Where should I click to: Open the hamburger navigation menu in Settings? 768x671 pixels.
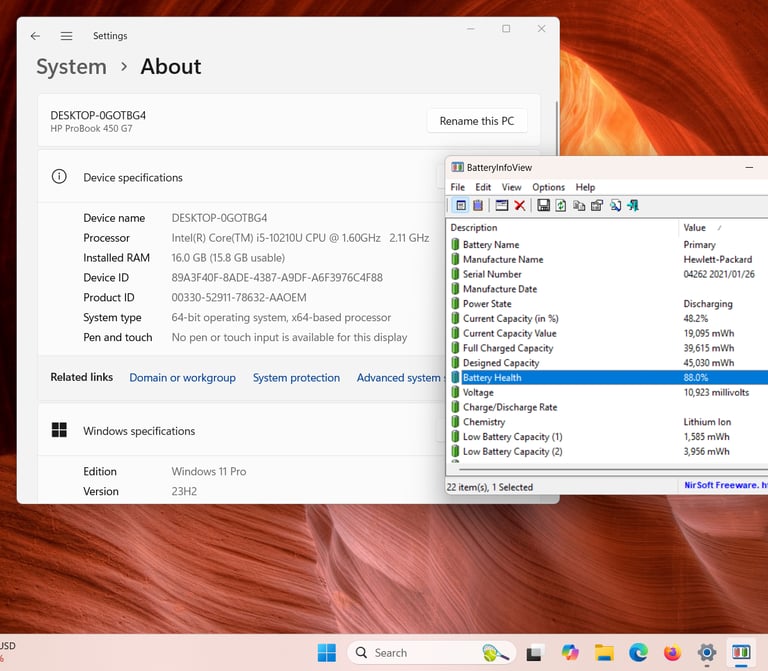(67, 36)
